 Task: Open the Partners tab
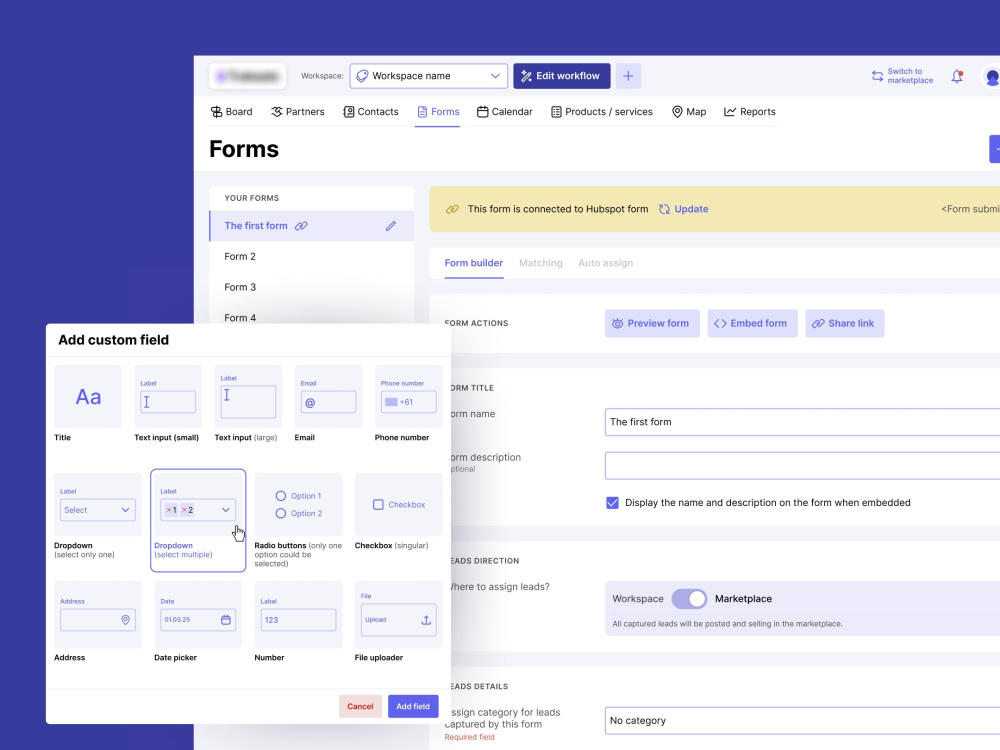click(298, 112)
